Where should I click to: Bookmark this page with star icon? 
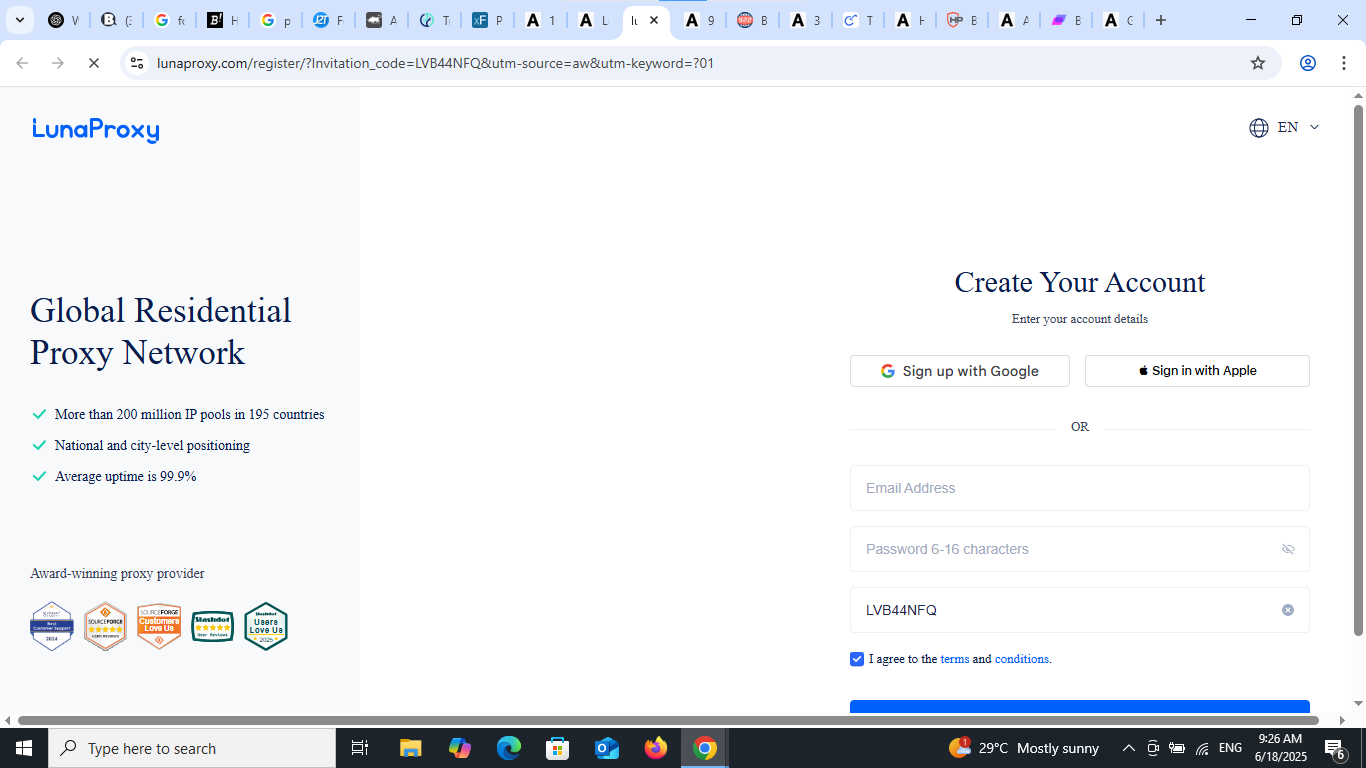[1258, 63]
